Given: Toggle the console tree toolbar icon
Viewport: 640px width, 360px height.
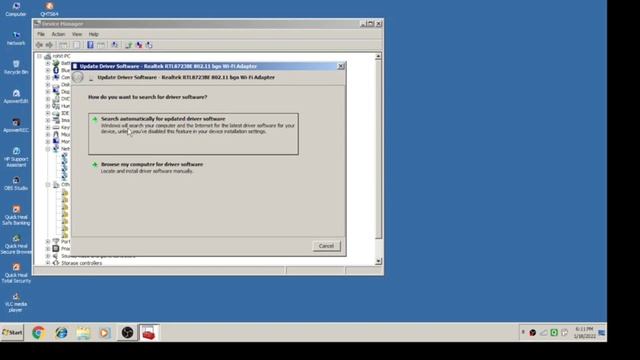Looking at the screenshot, I should click(63, 45).
